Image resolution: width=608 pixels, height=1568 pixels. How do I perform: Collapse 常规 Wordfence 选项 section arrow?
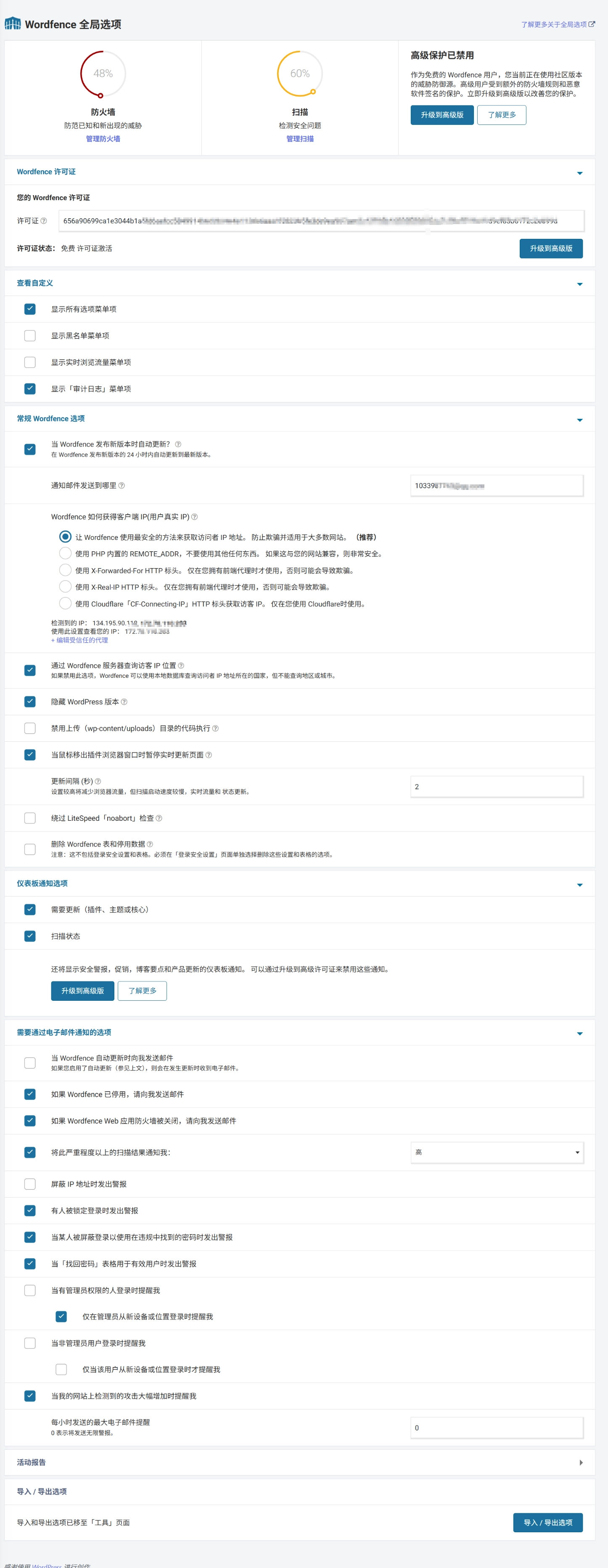(579, 420)
